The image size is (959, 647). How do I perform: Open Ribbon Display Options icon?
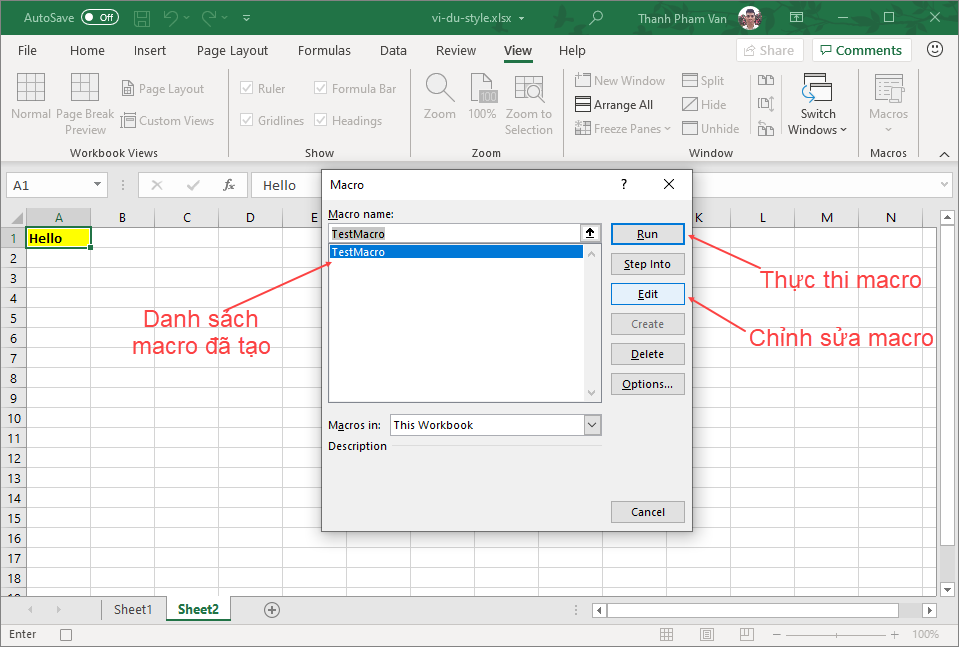click(x=796, y=17)
